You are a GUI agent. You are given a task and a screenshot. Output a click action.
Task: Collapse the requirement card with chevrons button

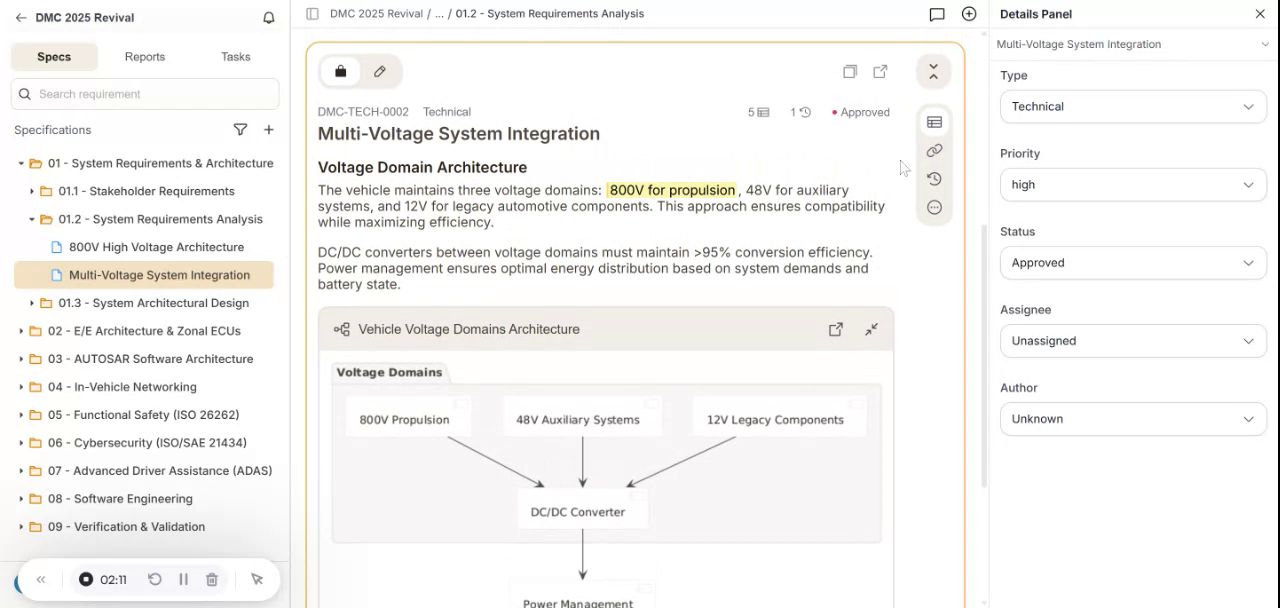tap(933, 72)
